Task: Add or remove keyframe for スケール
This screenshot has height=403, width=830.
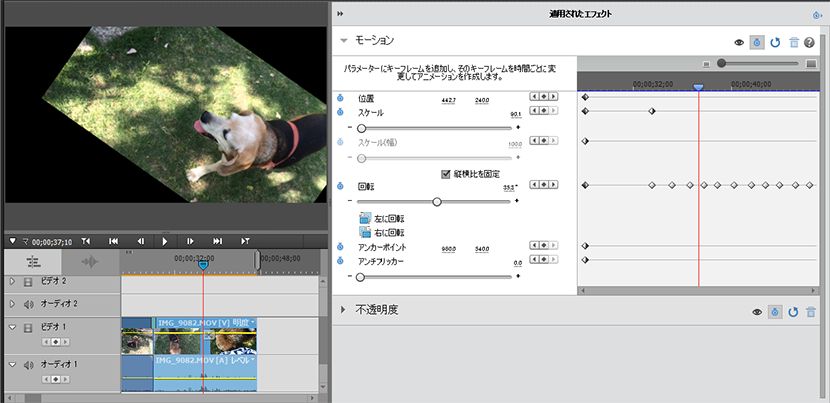Action: [x=544, y=110]
